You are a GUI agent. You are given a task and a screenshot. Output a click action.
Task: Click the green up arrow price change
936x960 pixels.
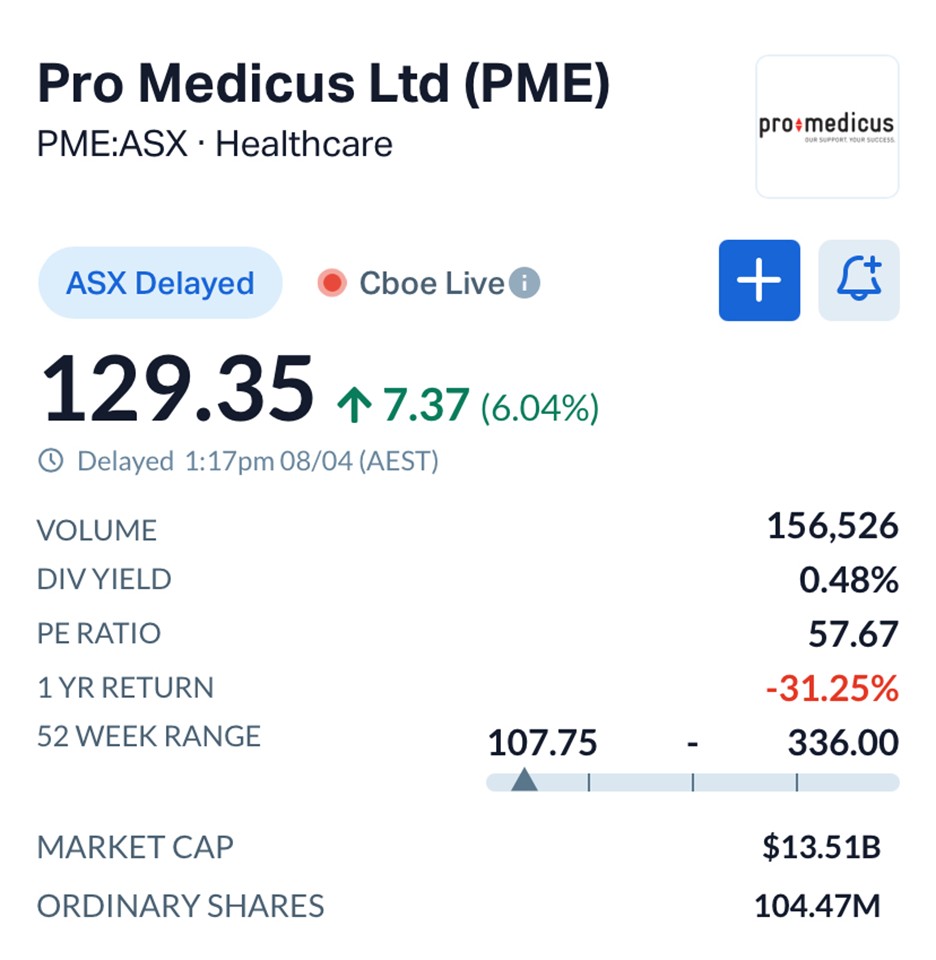(x=353, y=406)
